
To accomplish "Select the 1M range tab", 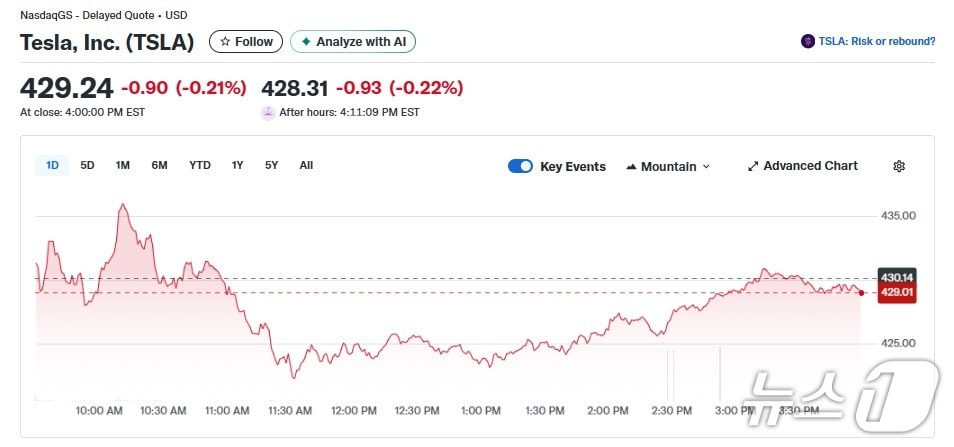I will pyautogui.click(x=123, y=165).
